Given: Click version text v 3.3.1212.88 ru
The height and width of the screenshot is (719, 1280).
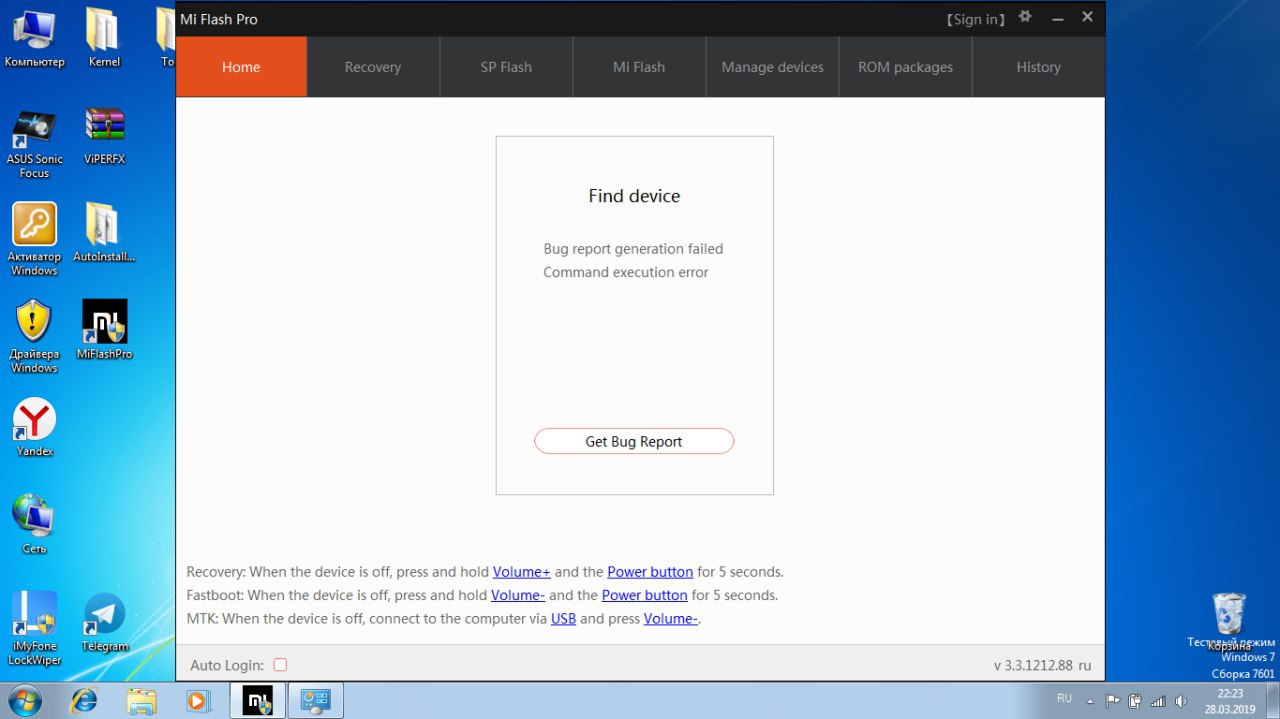Looking at the screenshot, I should (1042, 665).
